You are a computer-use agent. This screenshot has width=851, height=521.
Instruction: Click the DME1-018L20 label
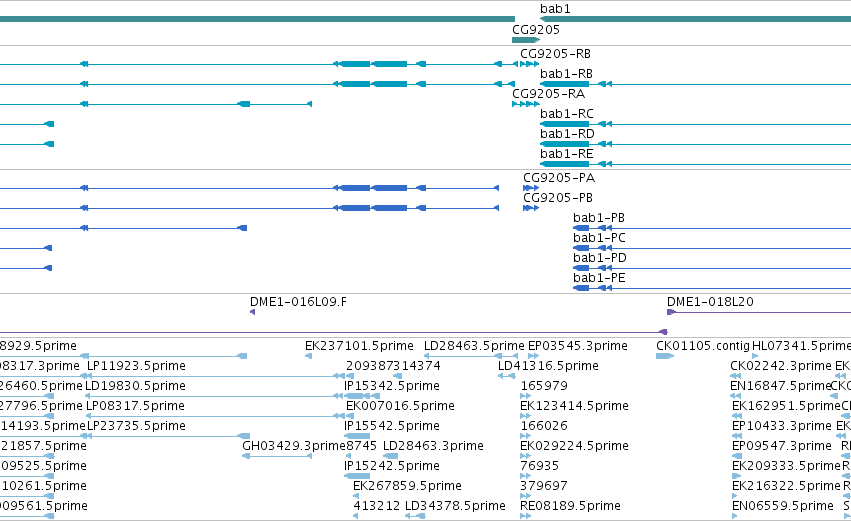(710, 302)
